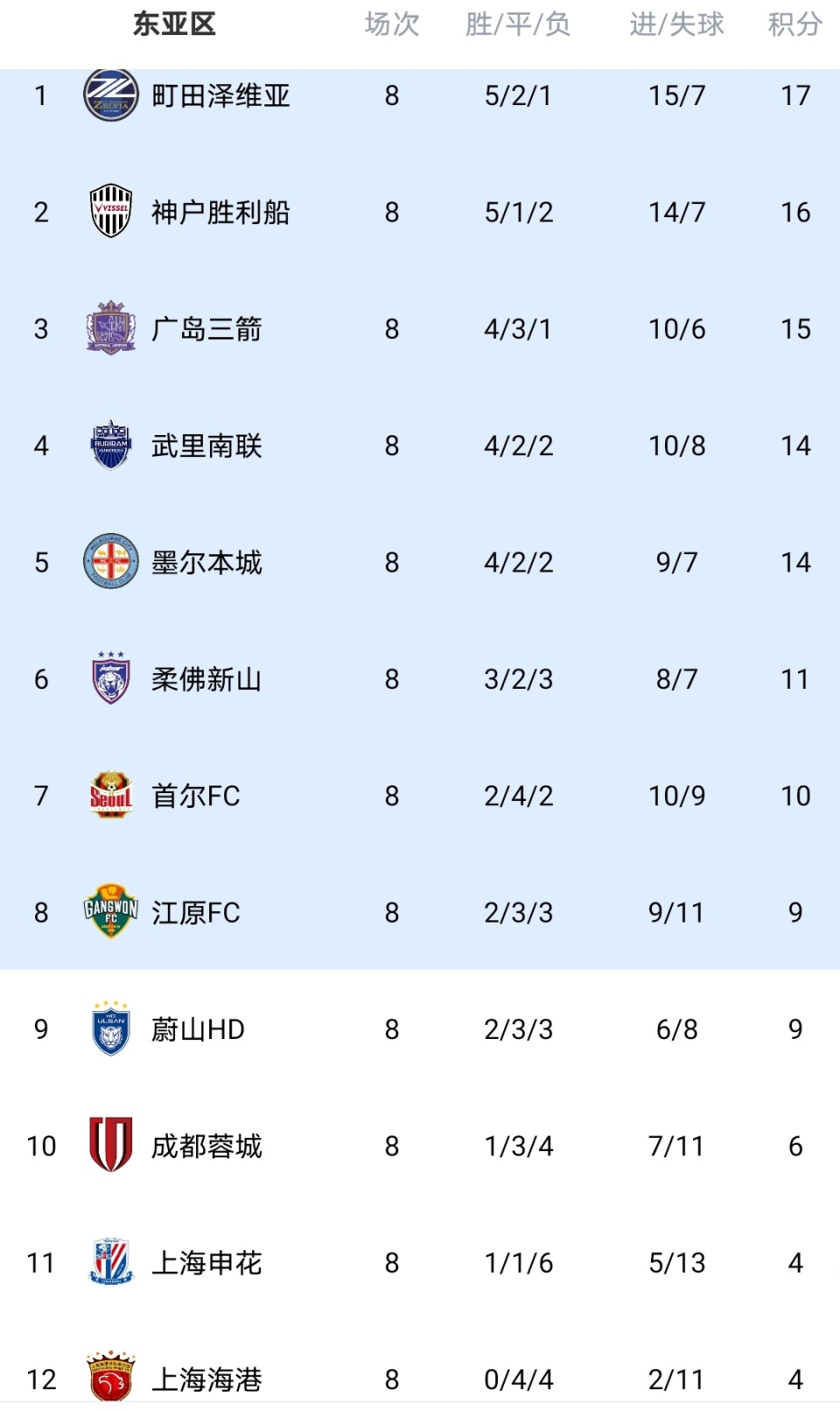Tap the 场次 column header

(392, 25)
